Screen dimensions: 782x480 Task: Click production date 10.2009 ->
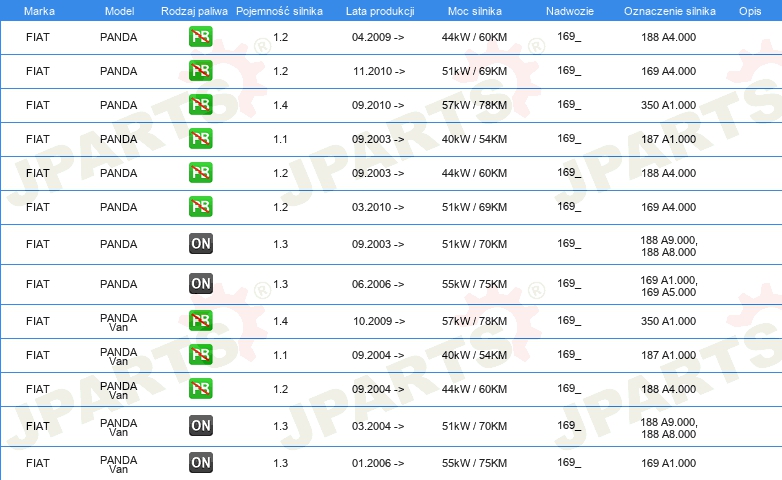[x=379, y=321]
